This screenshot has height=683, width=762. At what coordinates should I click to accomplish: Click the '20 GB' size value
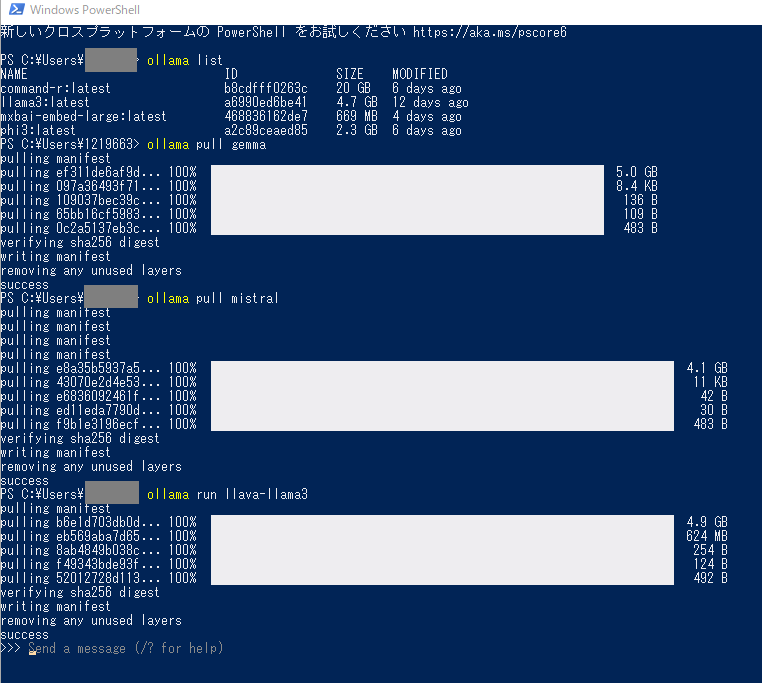tap(354, 88)
